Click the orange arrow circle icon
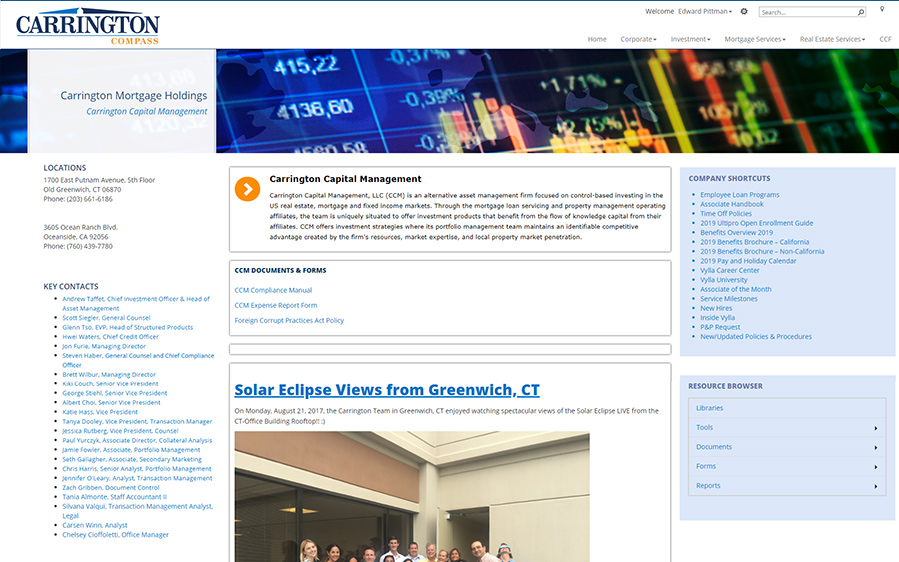 tap(248, 189)
